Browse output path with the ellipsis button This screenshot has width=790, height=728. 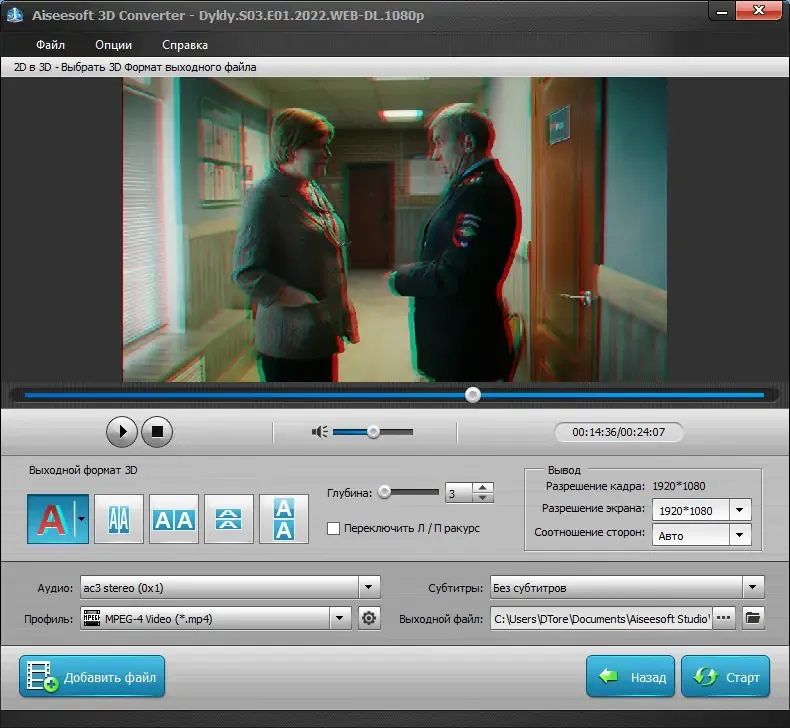(724, 618)
